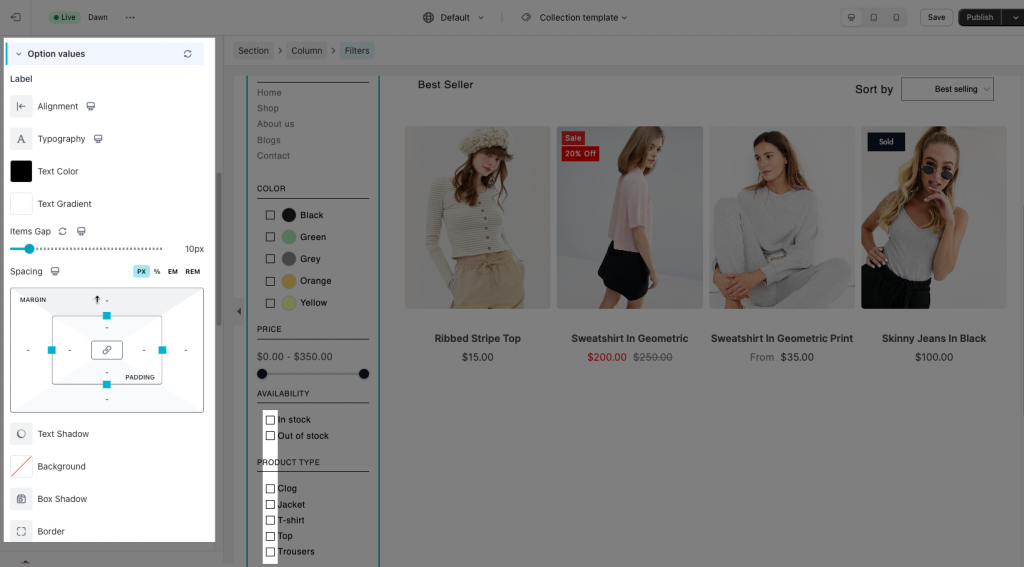Click the device icon next to Typography

pyautogui.click(x=98, y=139)
